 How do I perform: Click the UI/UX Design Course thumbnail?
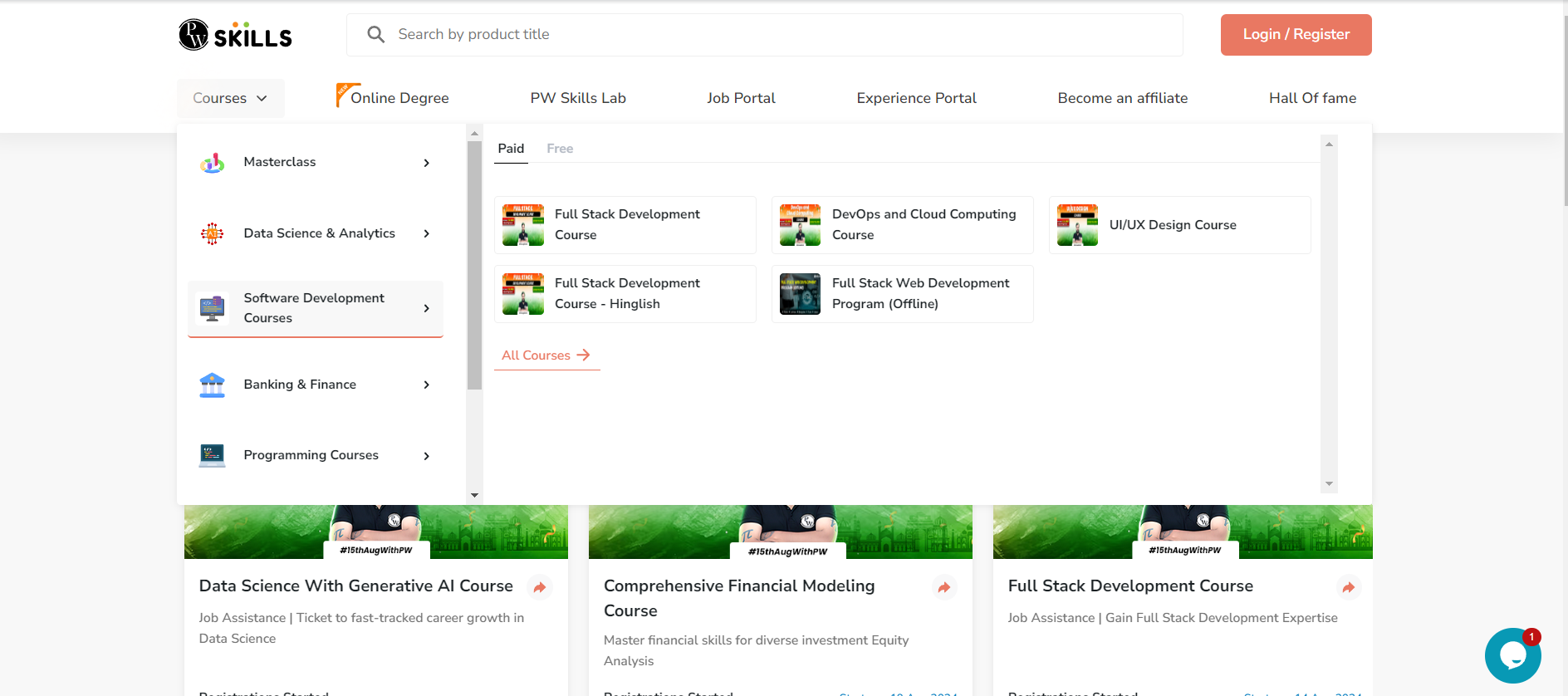tap(1078, 225)
